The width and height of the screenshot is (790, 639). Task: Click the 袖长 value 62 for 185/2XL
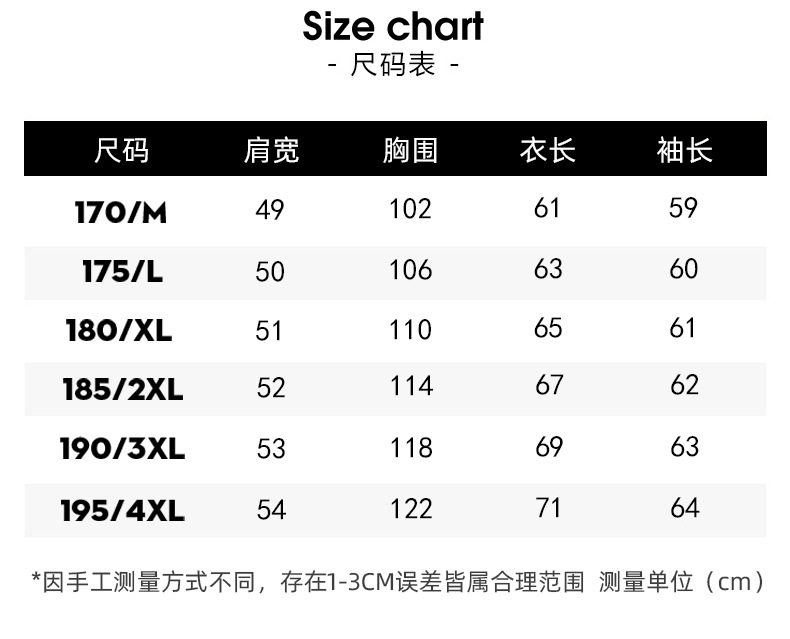pos(684,386)
